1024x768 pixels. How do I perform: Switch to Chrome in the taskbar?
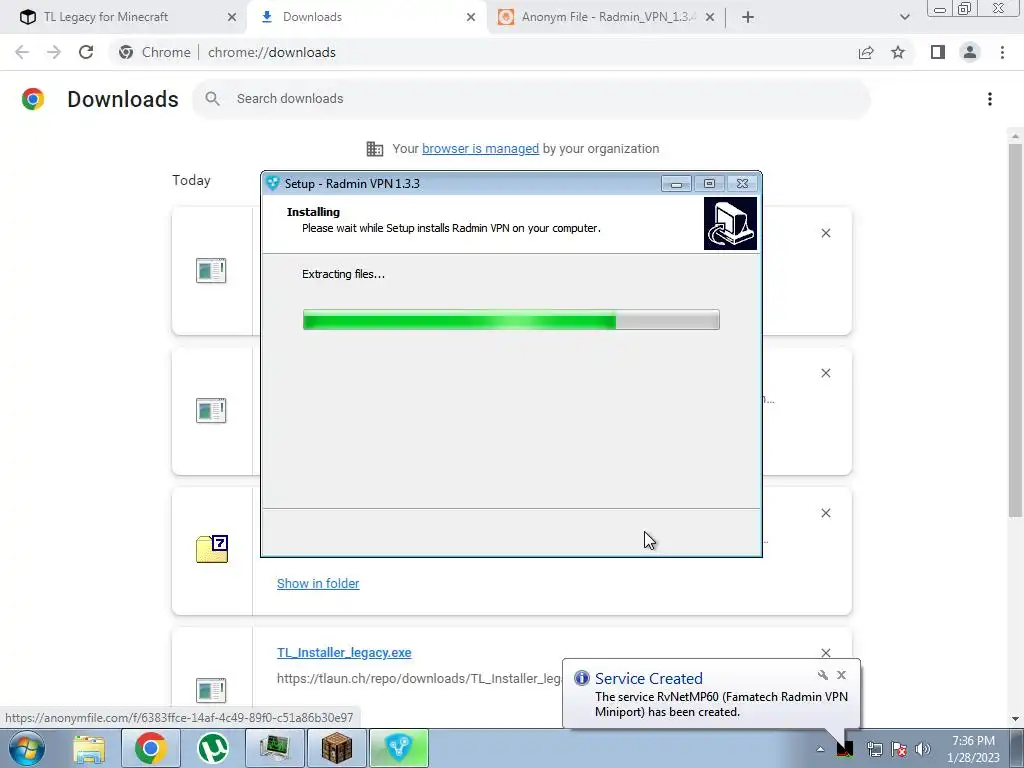(150, 748)
